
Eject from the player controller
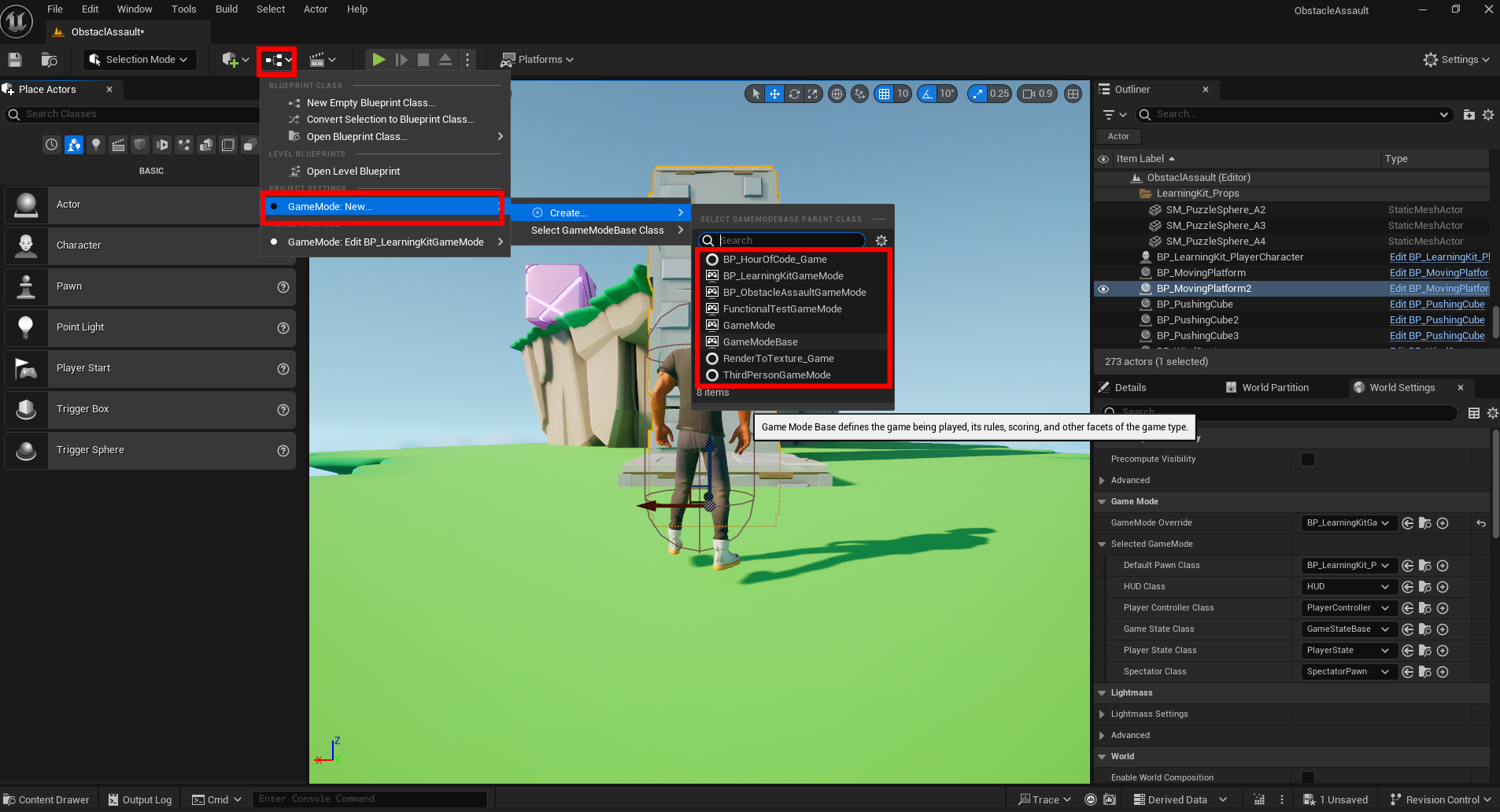click(445, 60)
